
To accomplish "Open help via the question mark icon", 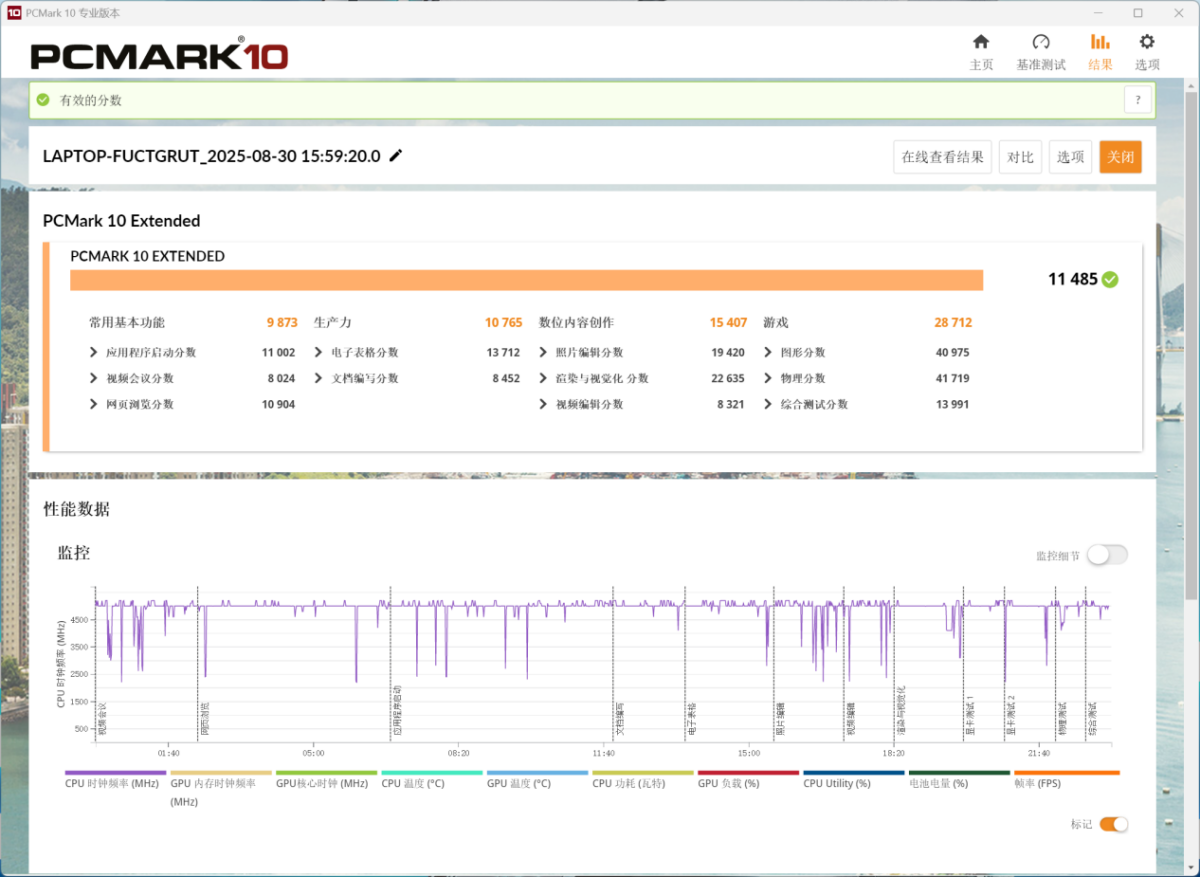I will click(1137, 100).
